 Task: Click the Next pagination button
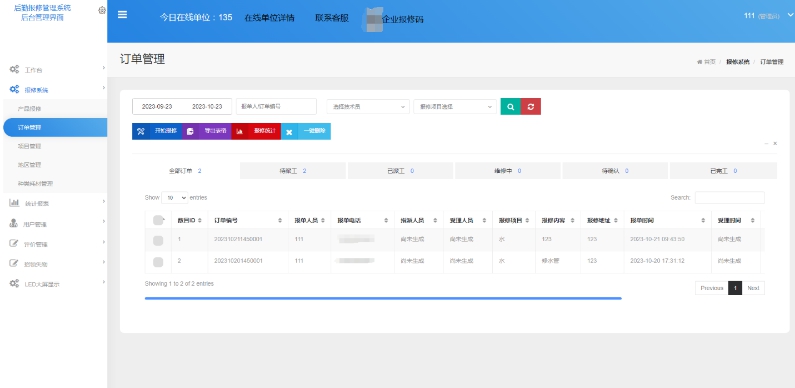753,288
